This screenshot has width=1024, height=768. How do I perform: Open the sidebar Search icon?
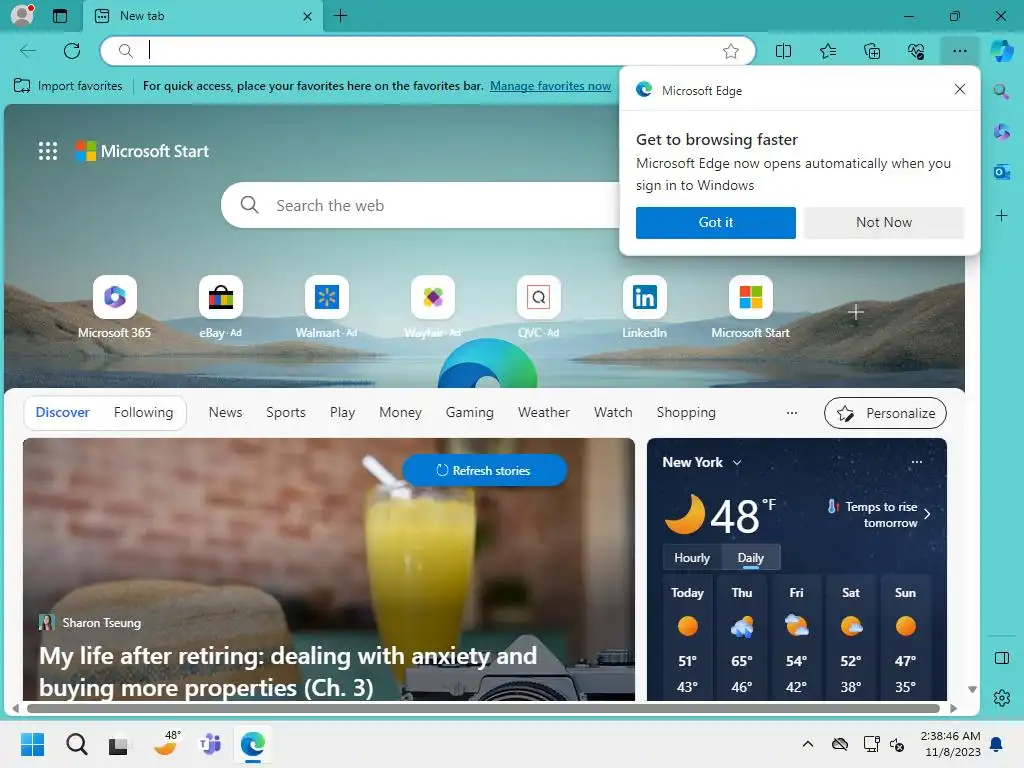coord(1001,91)
